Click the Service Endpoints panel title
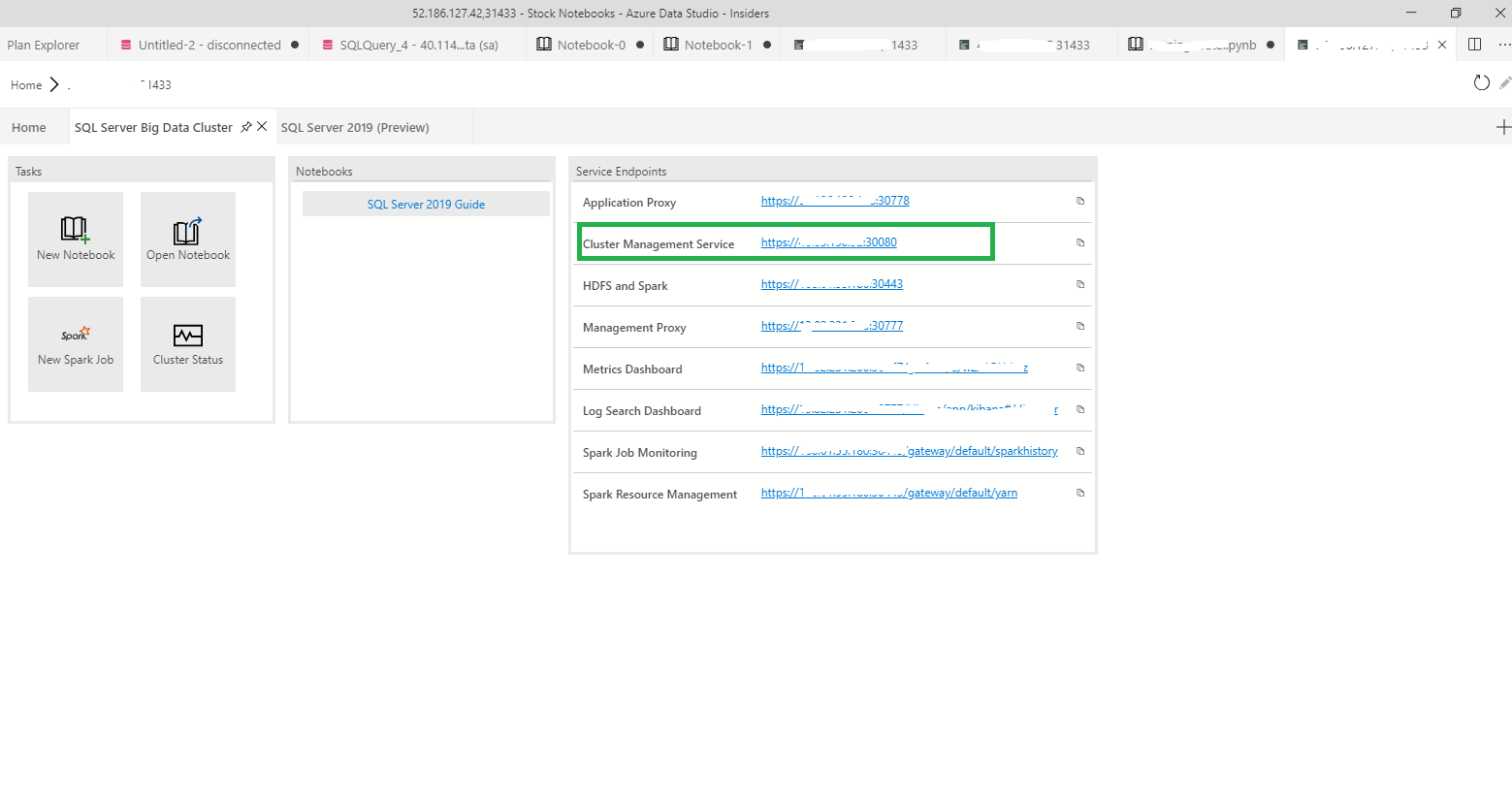Viewport: 1512px width, 802px height. (621, 172)
